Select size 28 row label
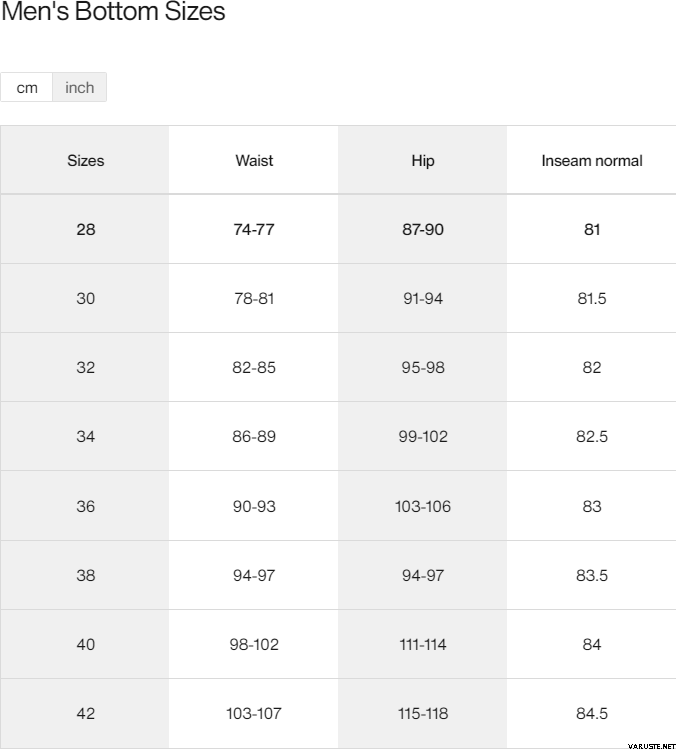 click(x=86, y=229)
